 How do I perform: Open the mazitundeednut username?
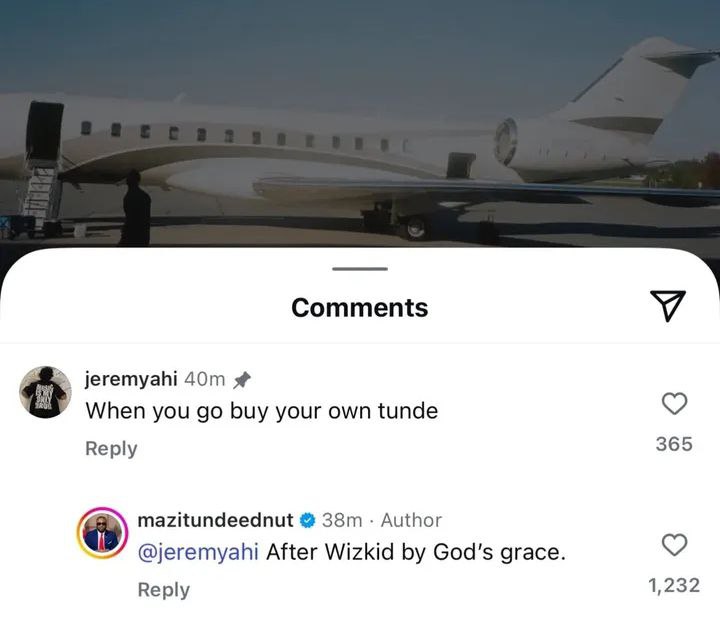(215, 520)
